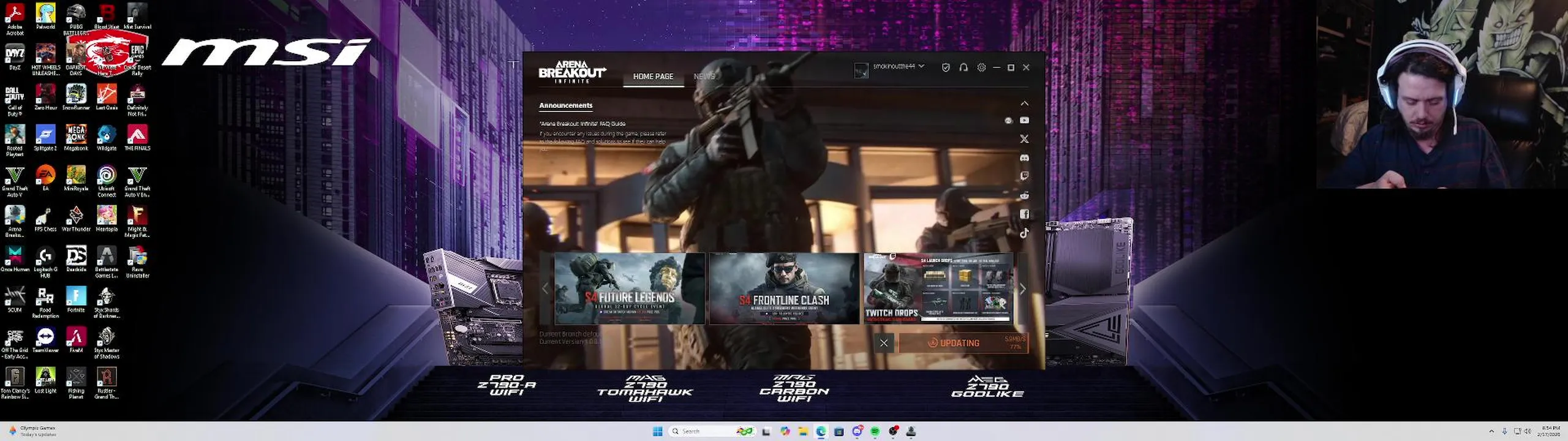Select Once Human desktop icon
The height and width of the screenshot is (441, 1568).
15,259
